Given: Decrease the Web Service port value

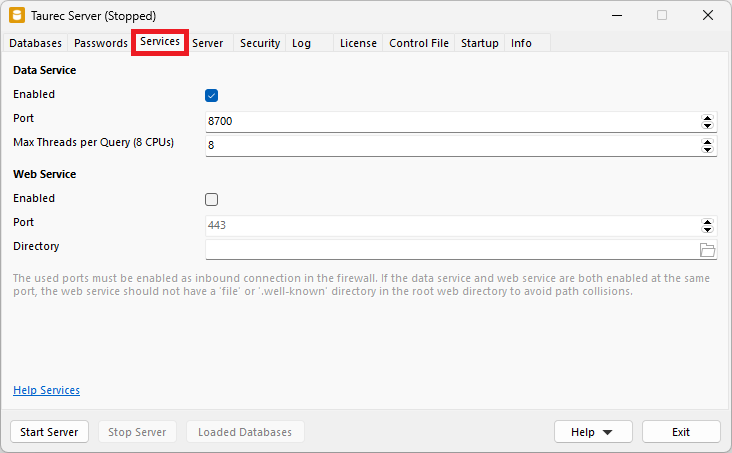Looking at the screenshot, I should point(707,229).
